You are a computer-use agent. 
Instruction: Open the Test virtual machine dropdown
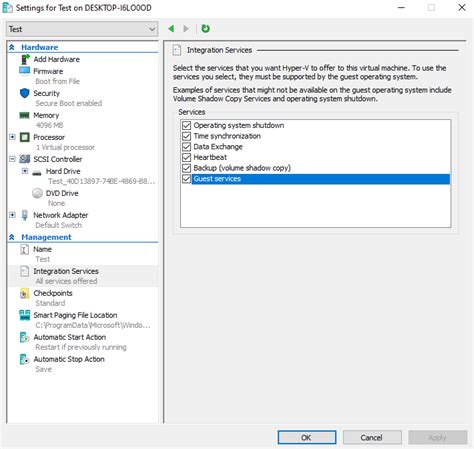(82, 29)
